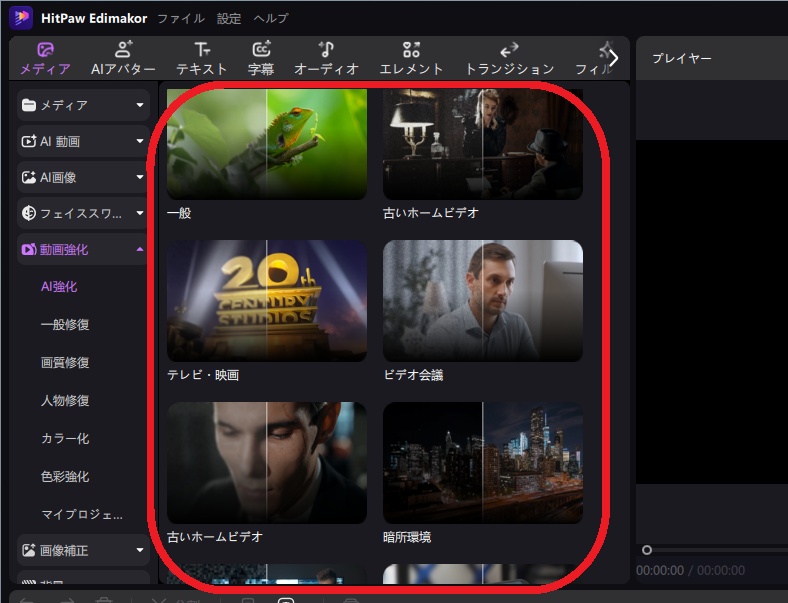Expand the フェイススワ... dropdown arrow
Viewport: 788px width, 603px height.
[140, 213]
